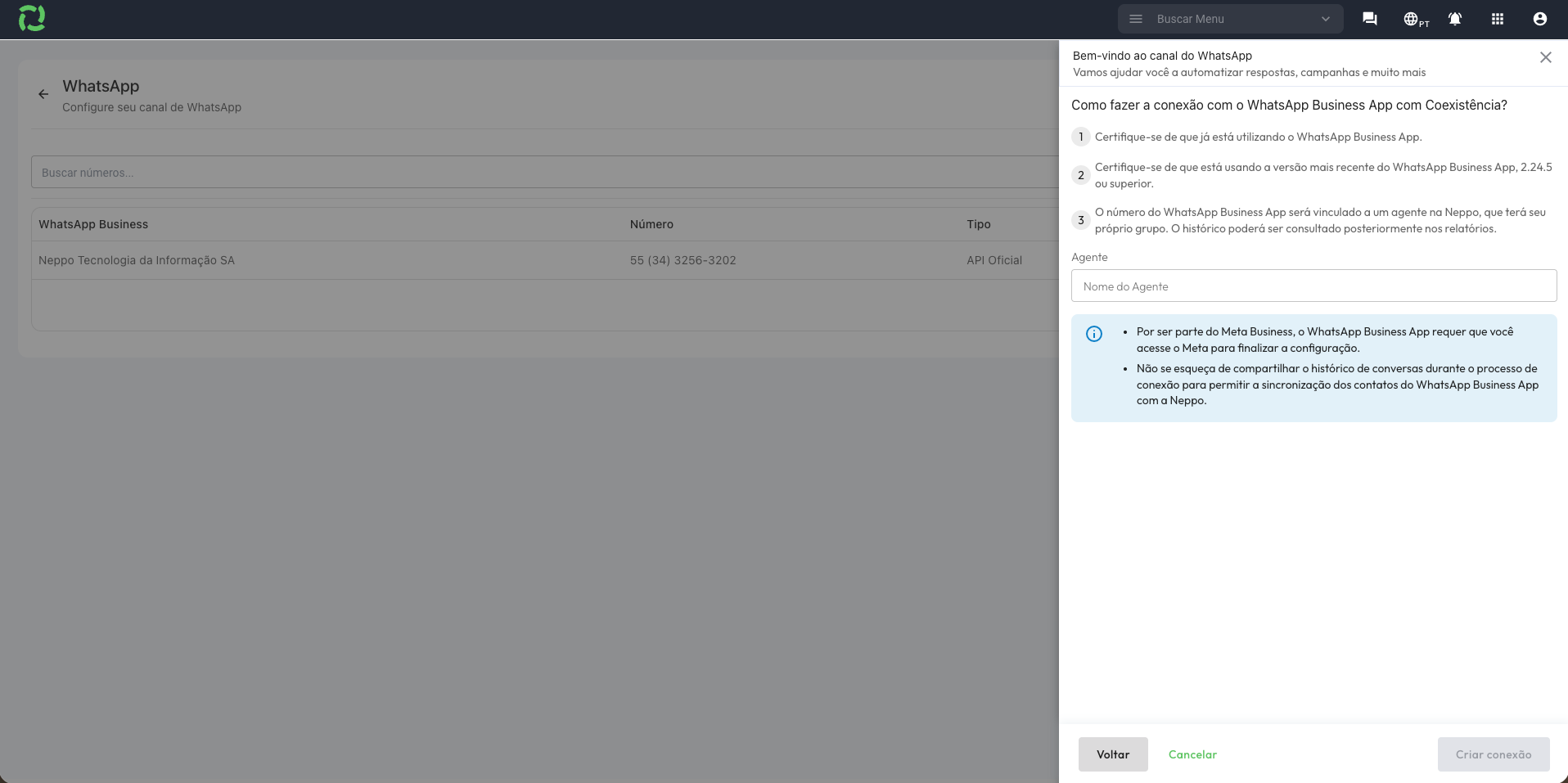
Task: Click Configure seu canal de WhatsApp subtitle
Action: coord(151,107)
